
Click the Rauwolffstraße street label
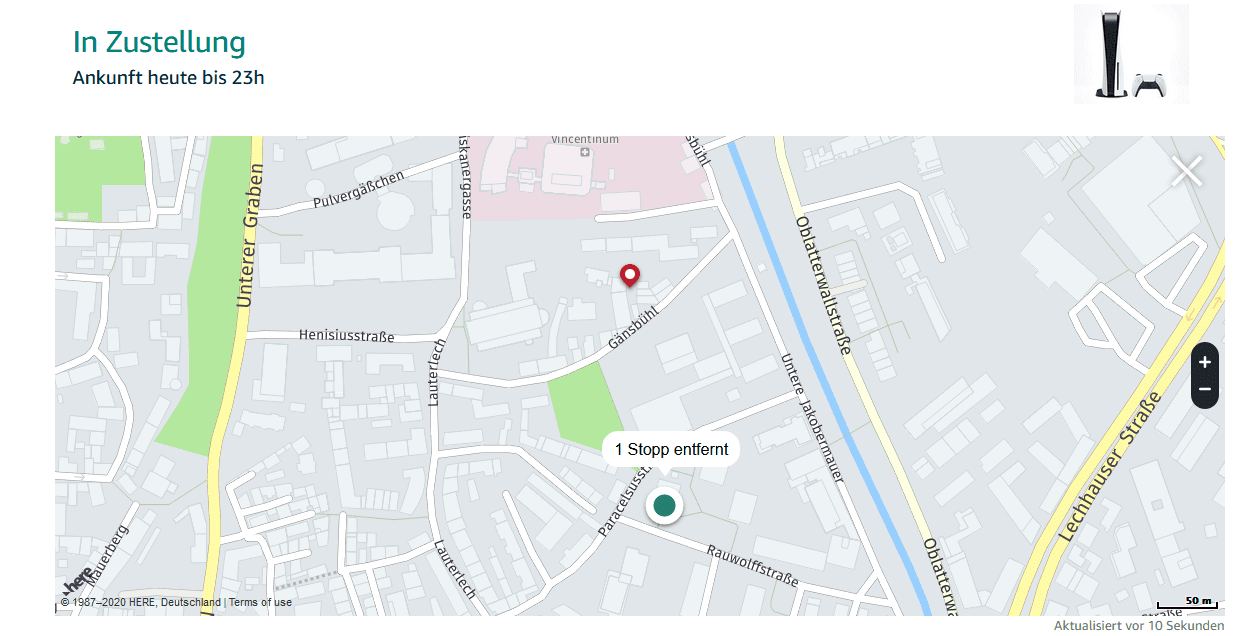(752, 565)
